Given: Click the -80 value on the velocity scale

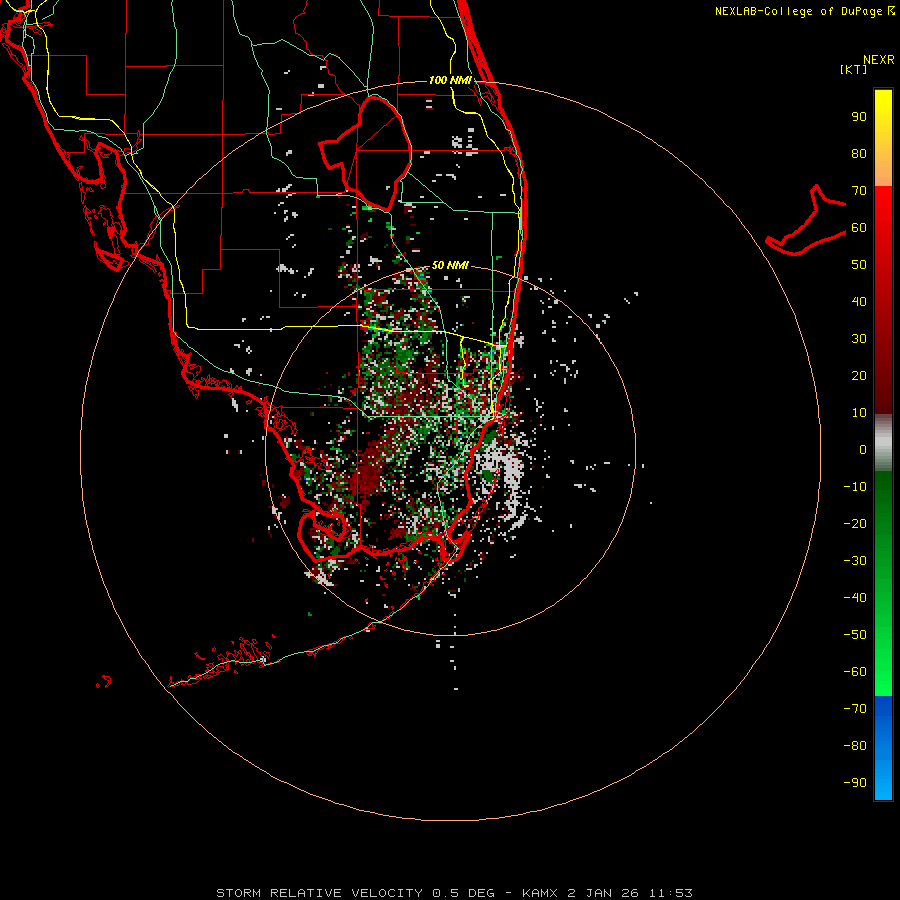Looking at the screenshot, I should click(855, 746).
